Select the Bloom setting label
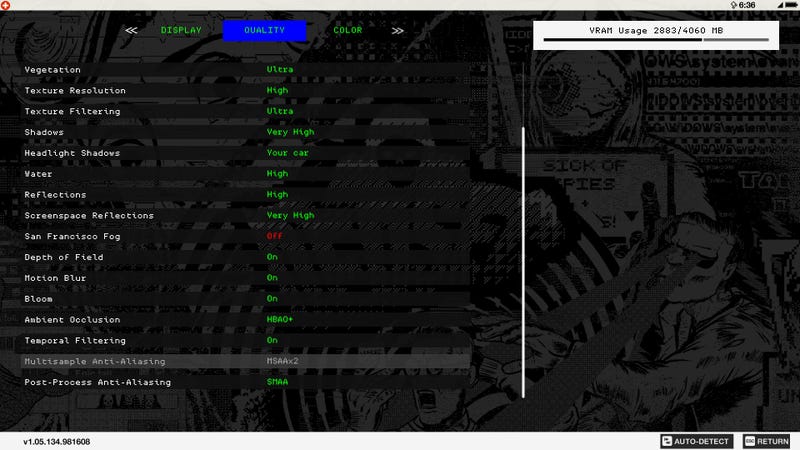Viewport: 800px width, 450px height. click(38, 299)
